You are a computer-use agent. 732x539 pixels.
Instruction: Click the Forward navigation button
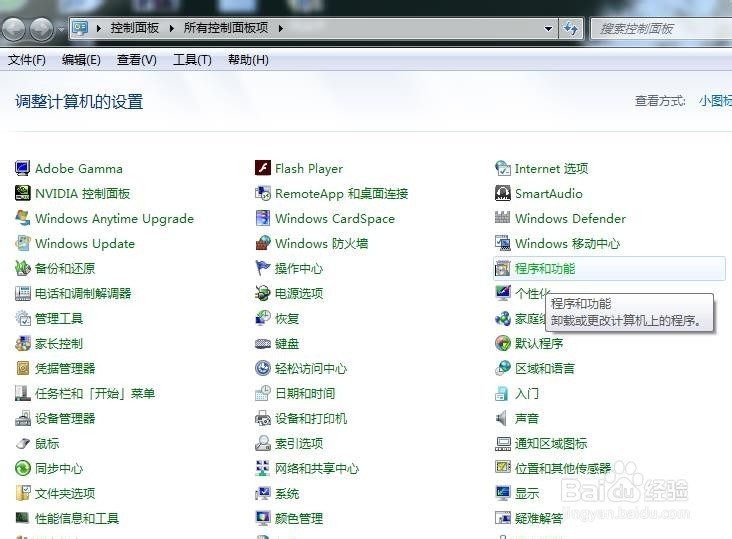pyautogui.click(x=42, y=29)
